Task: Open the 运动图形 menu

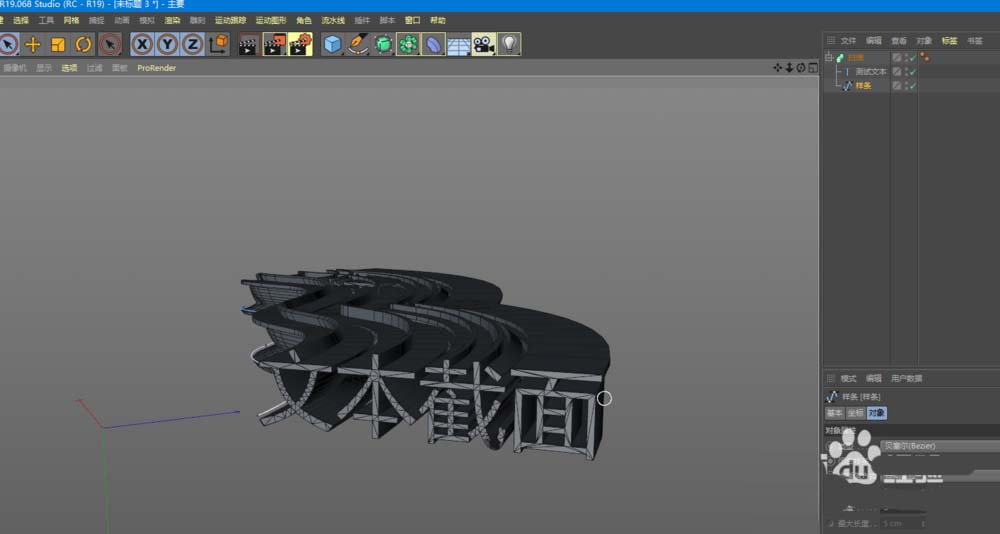Action: 270,20
